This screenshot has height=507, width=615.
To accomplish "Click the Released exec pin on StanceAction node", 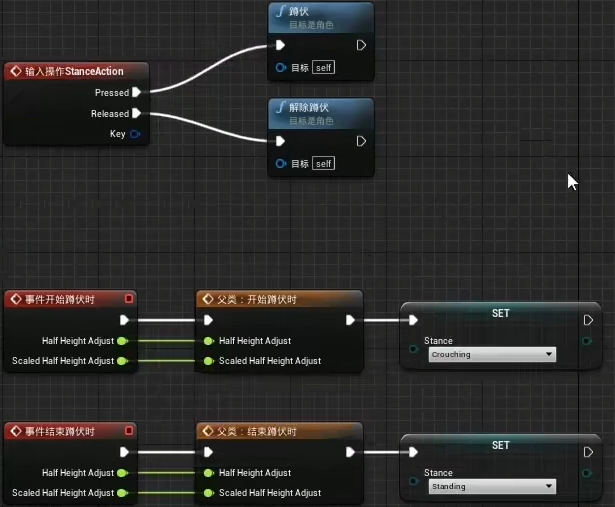I will pos(136,113).
